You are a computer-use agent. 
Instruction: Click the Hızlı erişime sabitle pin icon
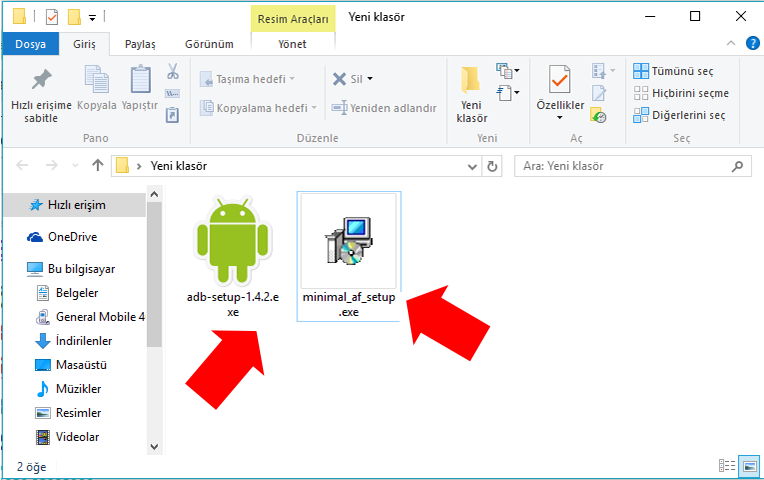41,80
